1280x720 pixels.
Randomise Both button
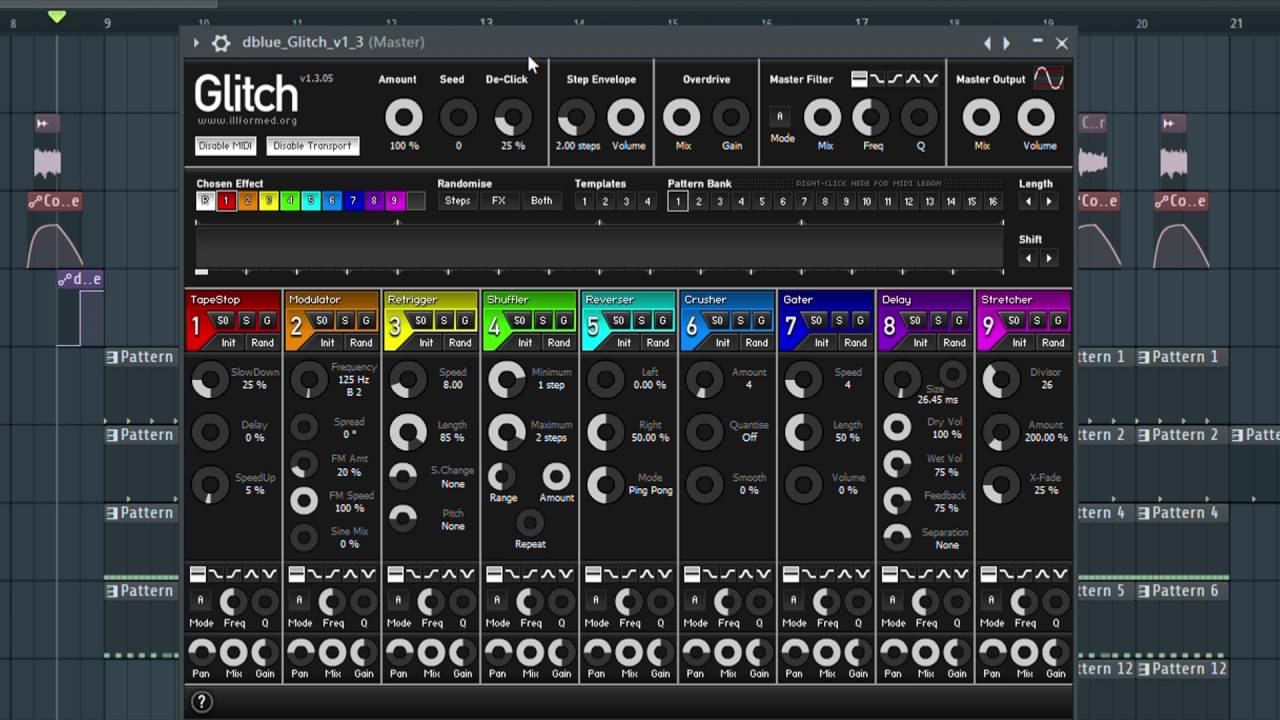coord(541,201)
